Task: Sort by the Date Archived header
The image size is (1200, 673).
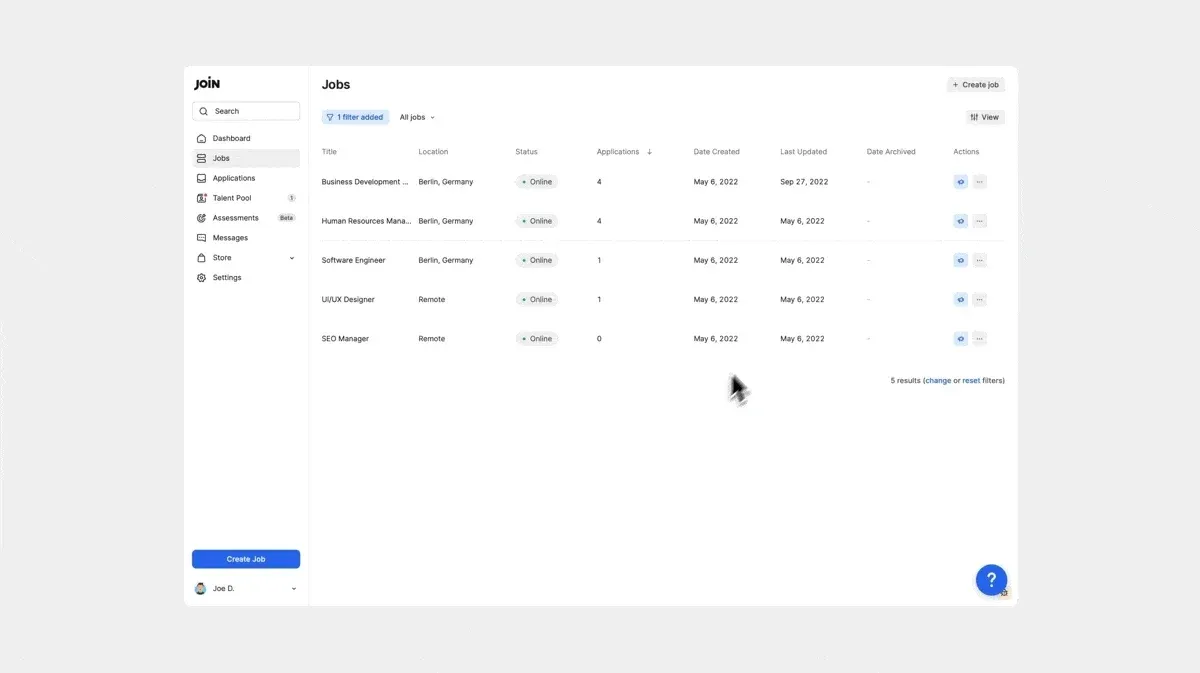Action: 891,152
